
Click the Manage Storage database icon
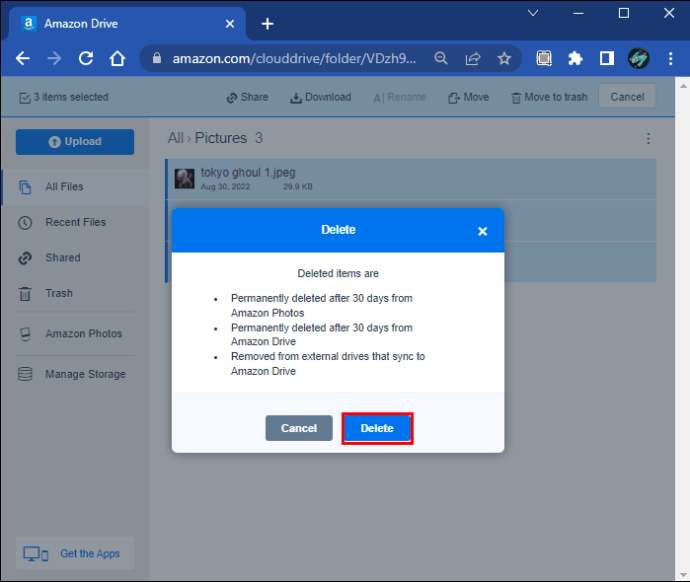[25, 374]
